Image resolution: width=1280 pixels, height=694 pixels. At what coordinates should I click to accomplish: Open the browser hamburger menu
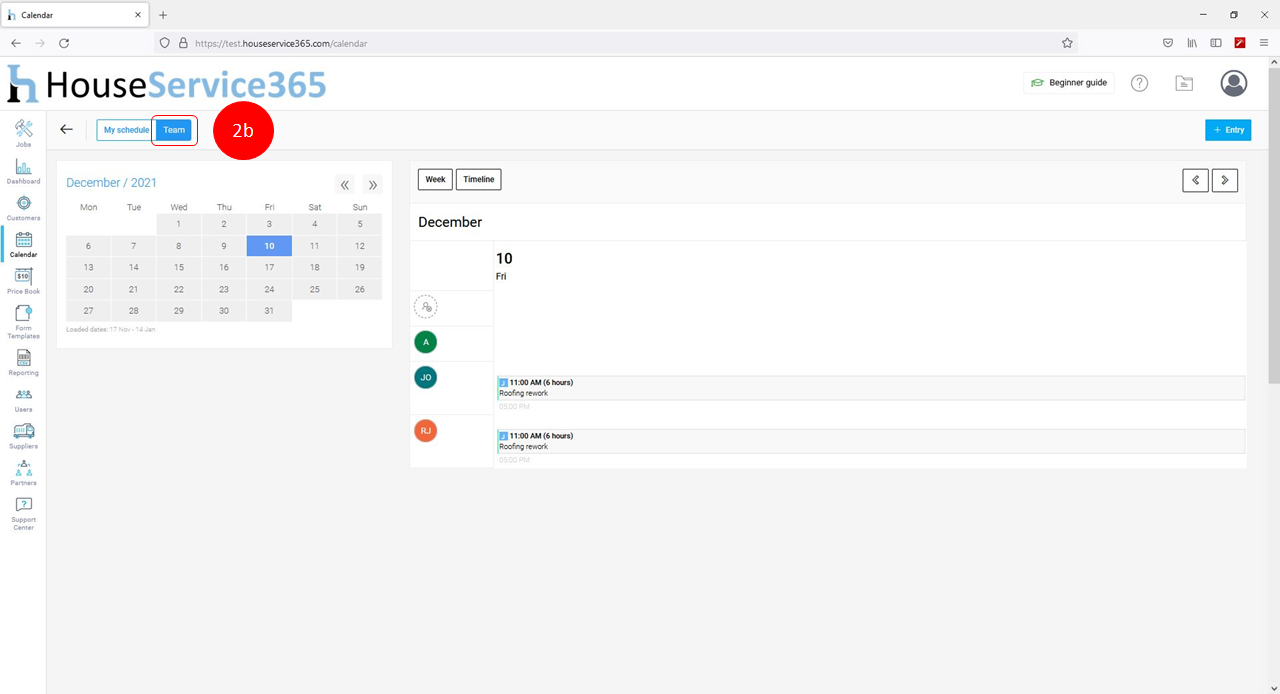1264,43
